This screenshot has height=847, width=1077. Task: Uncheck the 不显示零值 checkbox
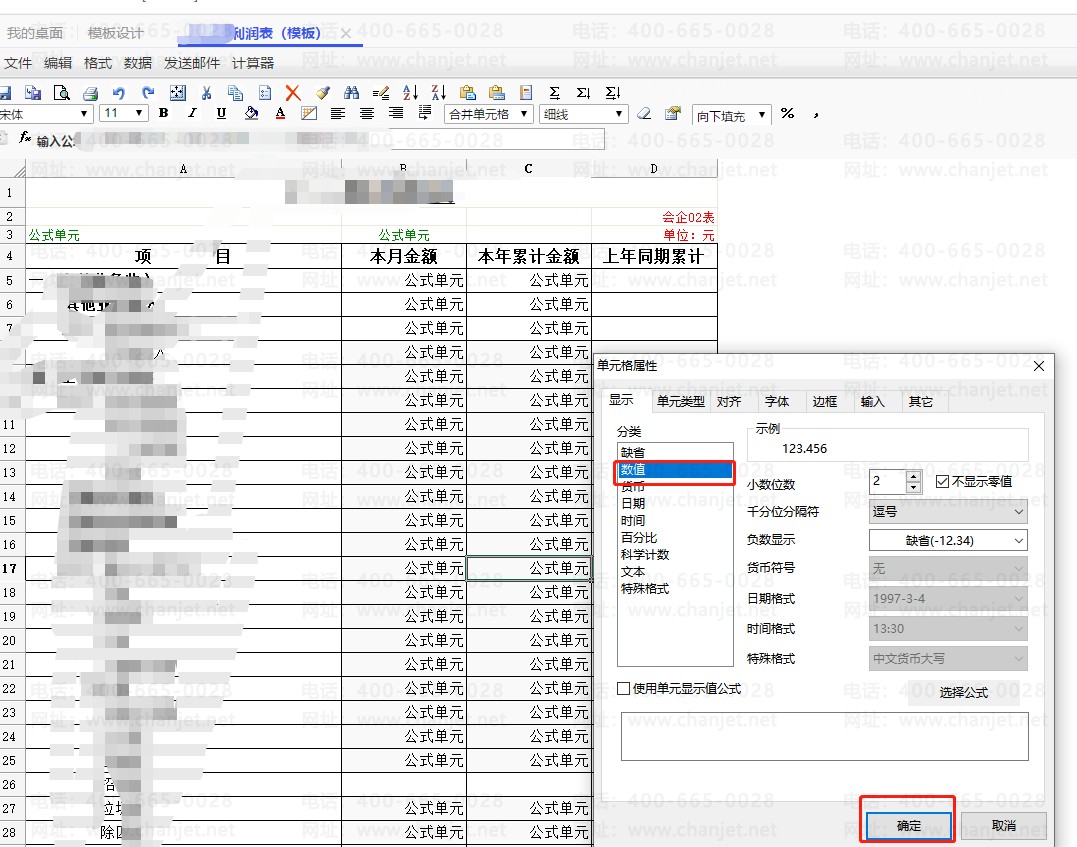click(942, 482)
